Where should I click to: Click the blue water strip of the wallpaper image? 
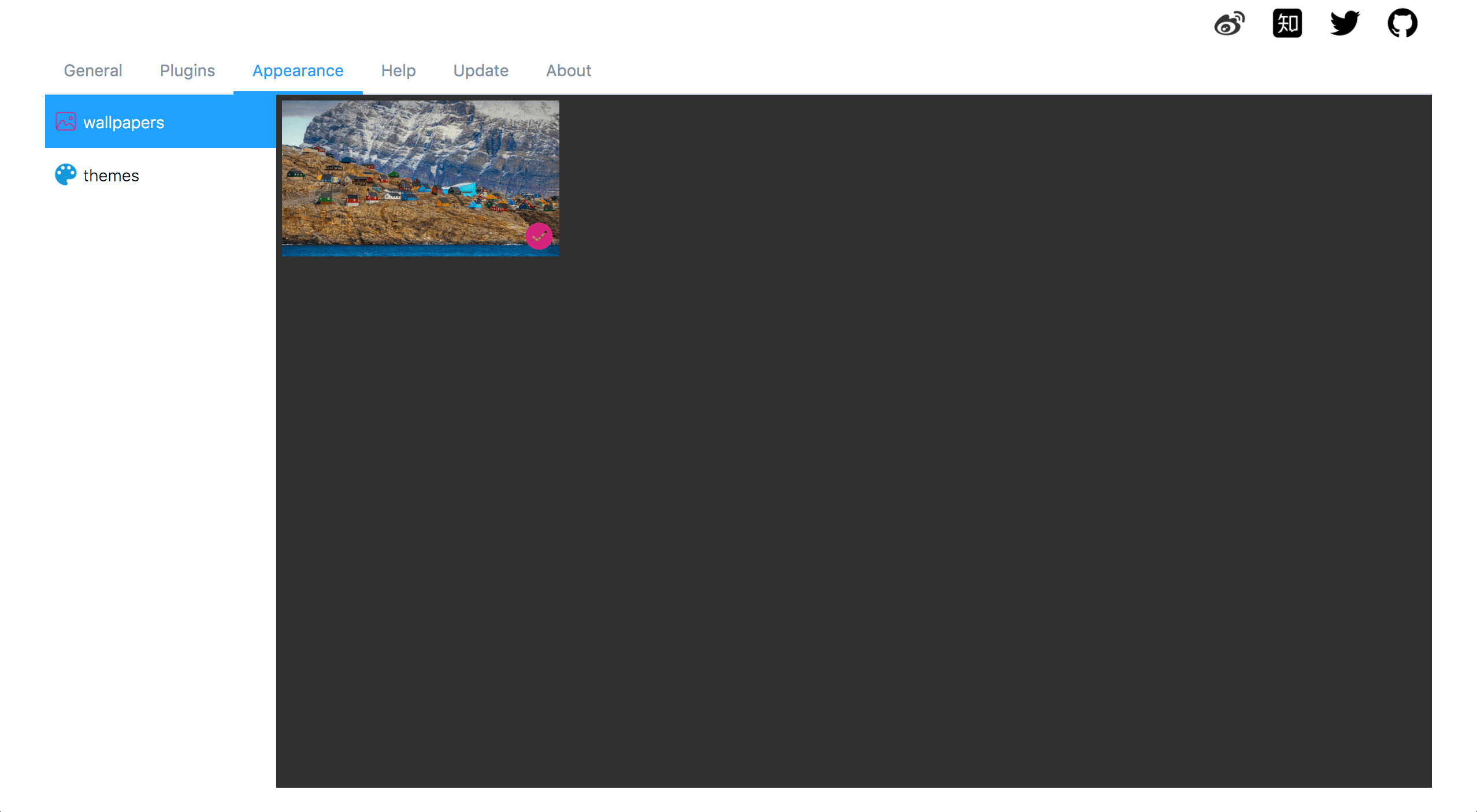click(x=404, y=251)
